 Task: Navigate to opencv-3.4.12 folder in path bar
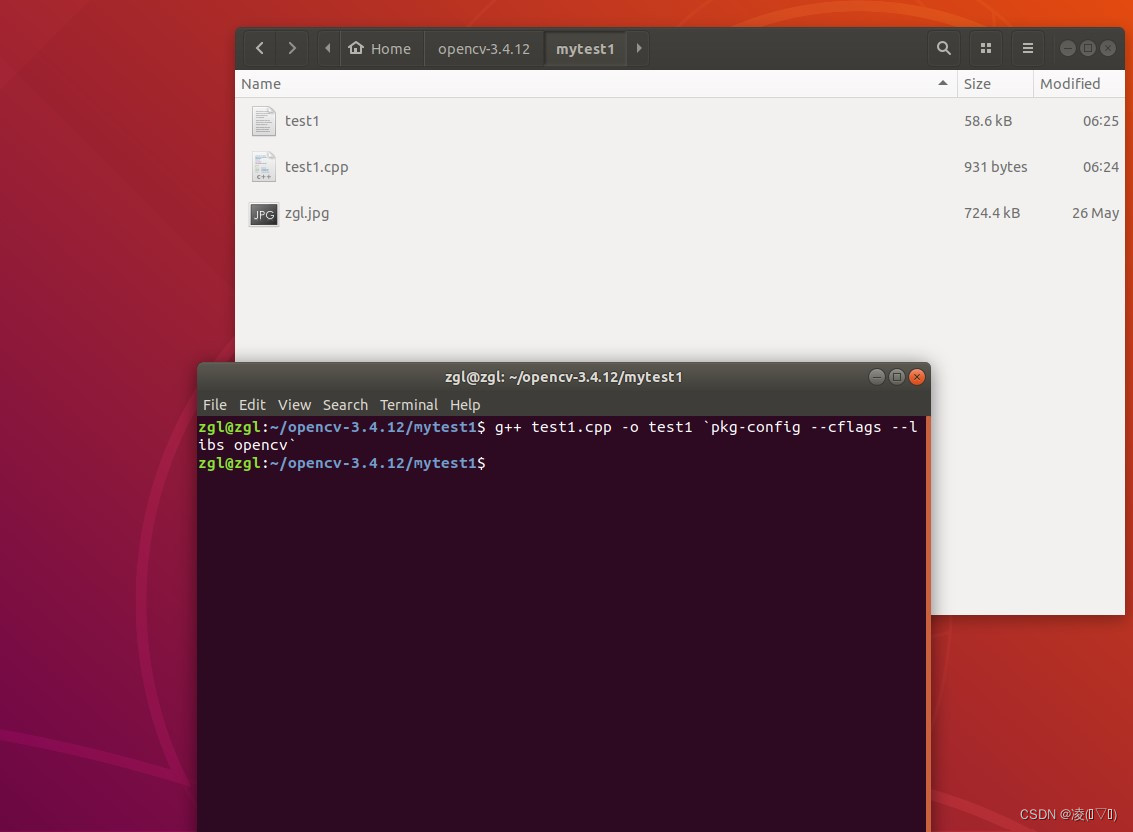483,48
